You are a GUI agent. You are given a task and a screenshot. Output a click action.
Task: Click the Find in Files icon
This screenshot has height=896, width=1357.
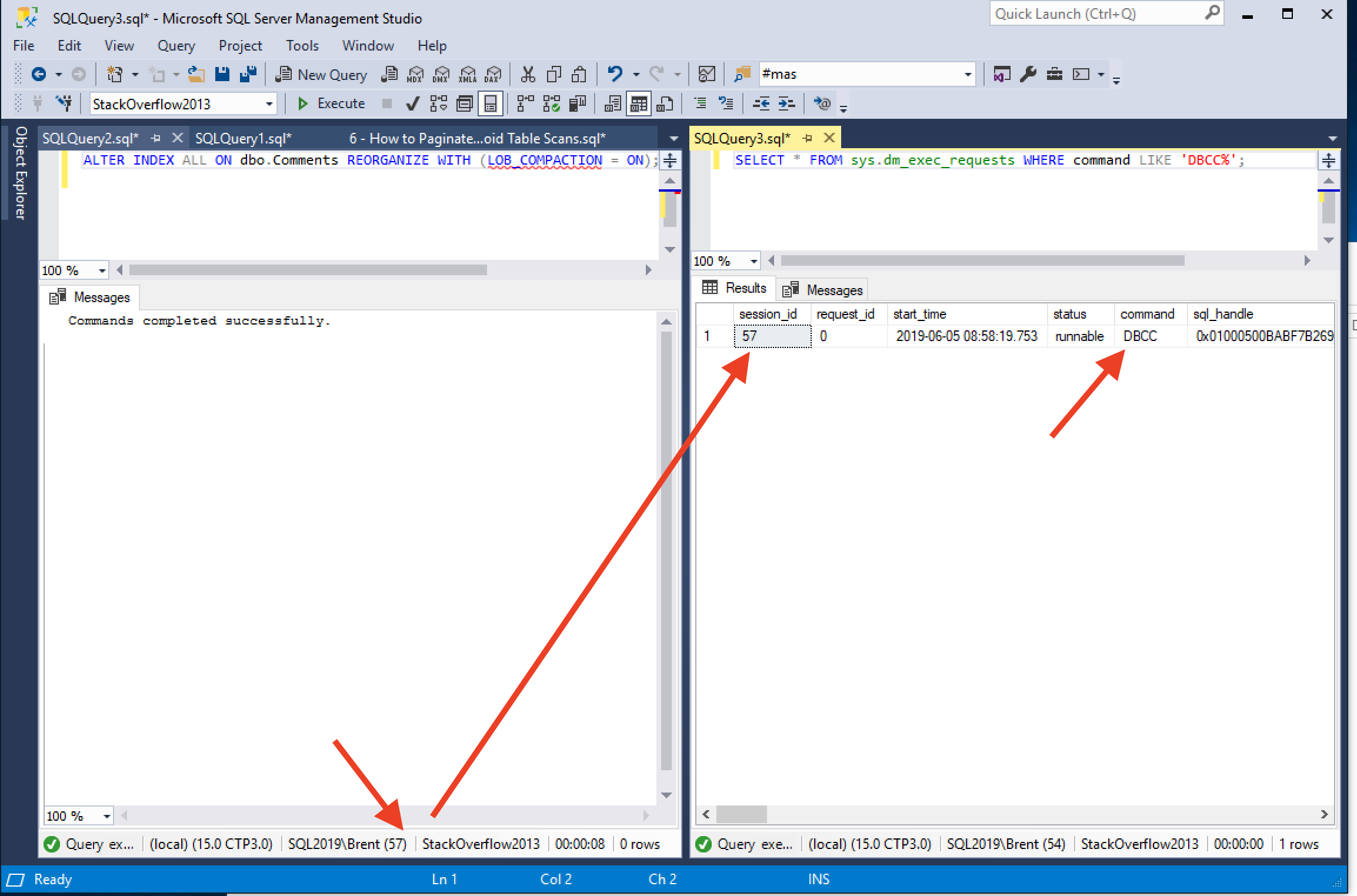[x=742, y=74]
